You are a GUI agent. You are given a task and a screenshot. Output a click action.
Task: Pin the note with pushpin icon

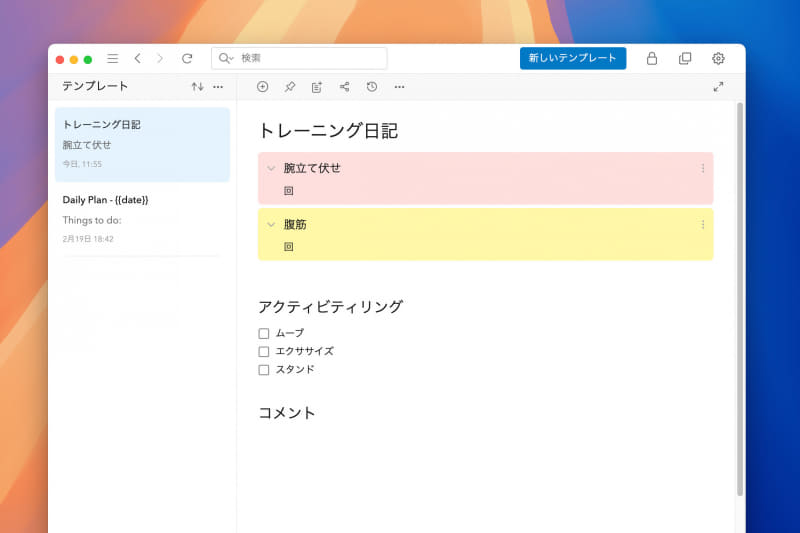click(290, 87)
